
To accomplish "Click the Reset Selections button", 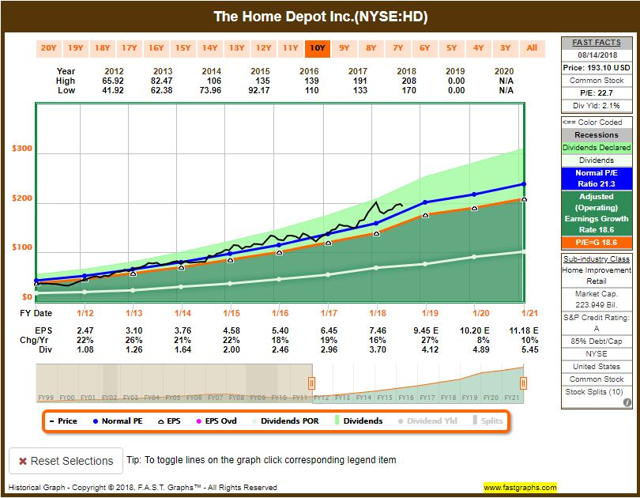I will pos(66,461).
